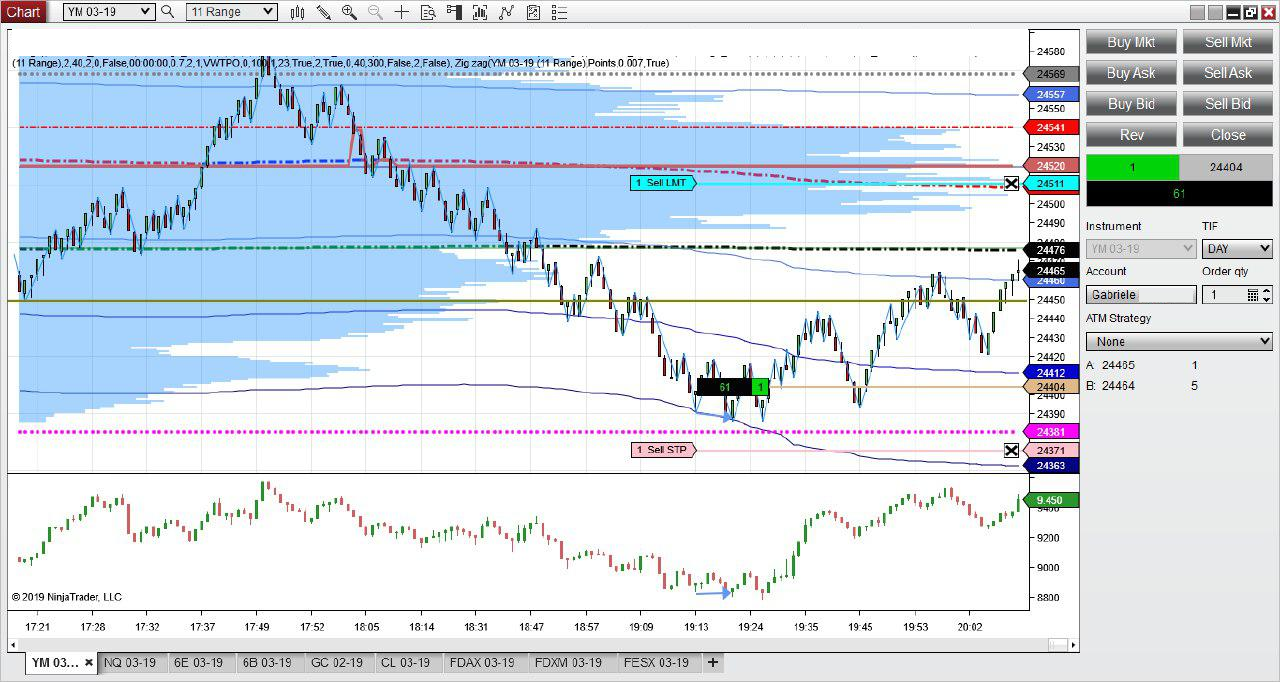Viewport: 1280px width, 682px height.
Task: Switch to the NQ 03-19 tab
Action: coord(130,662)
